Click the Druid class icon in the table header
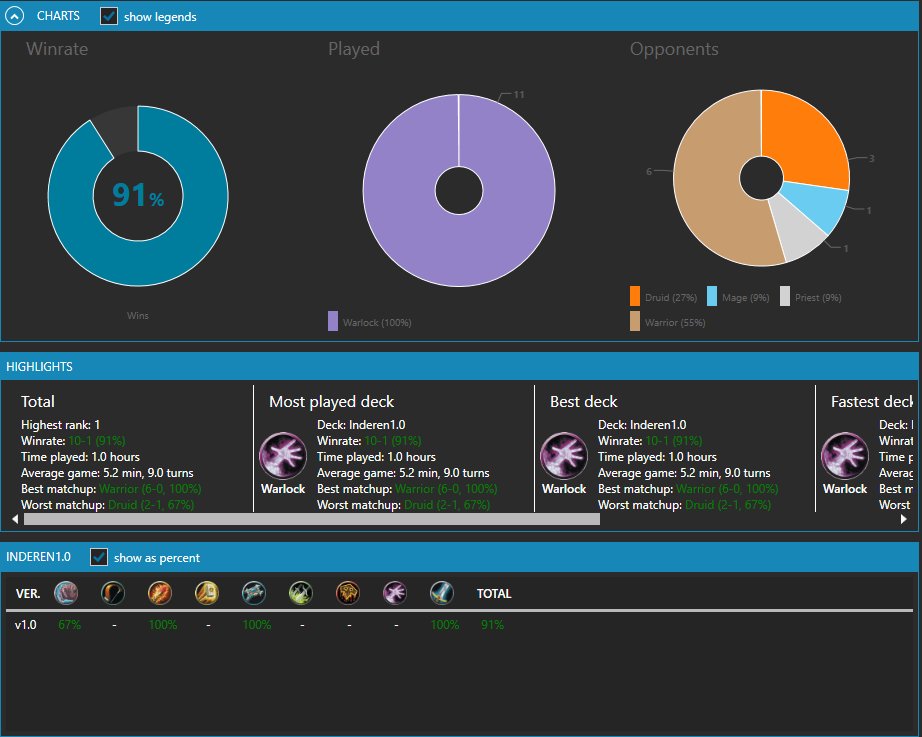The height and width of the screenshot is (737, 922). 66,593
